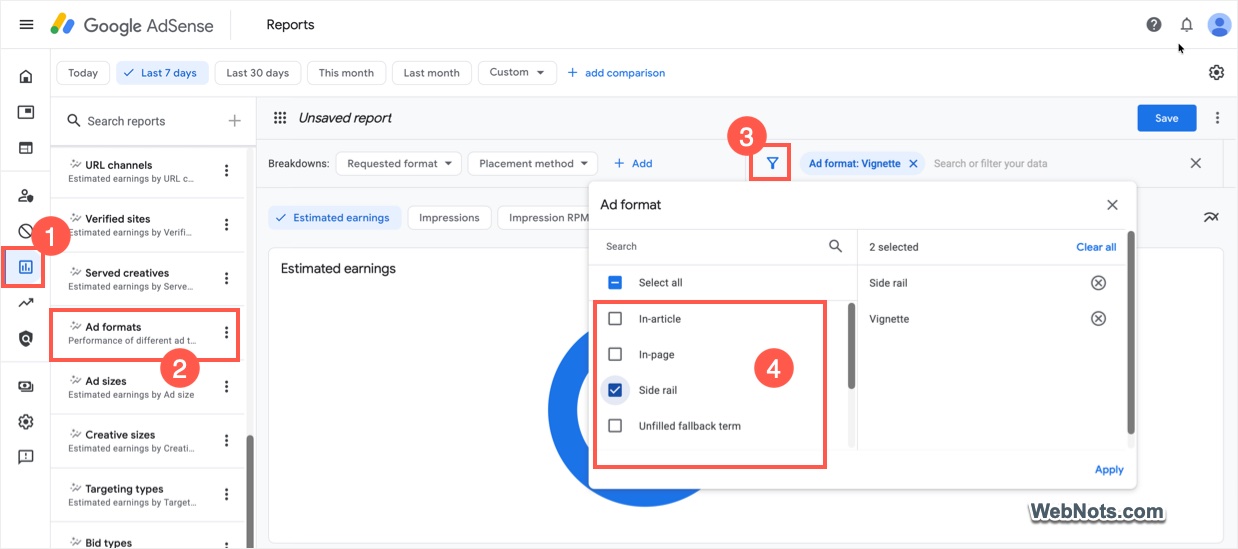Click the Save button
The height and width of the screenshot is (549, 1238).
(1167, 118)
